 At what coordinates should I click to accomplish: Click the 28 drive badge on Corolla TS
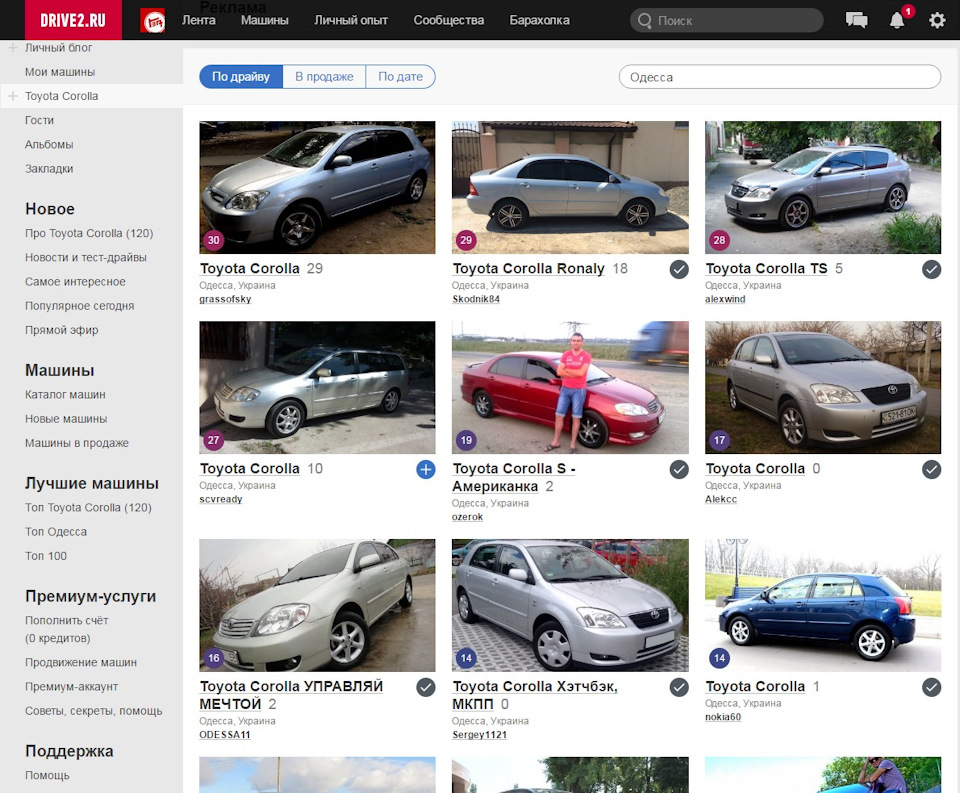[719, 240]
